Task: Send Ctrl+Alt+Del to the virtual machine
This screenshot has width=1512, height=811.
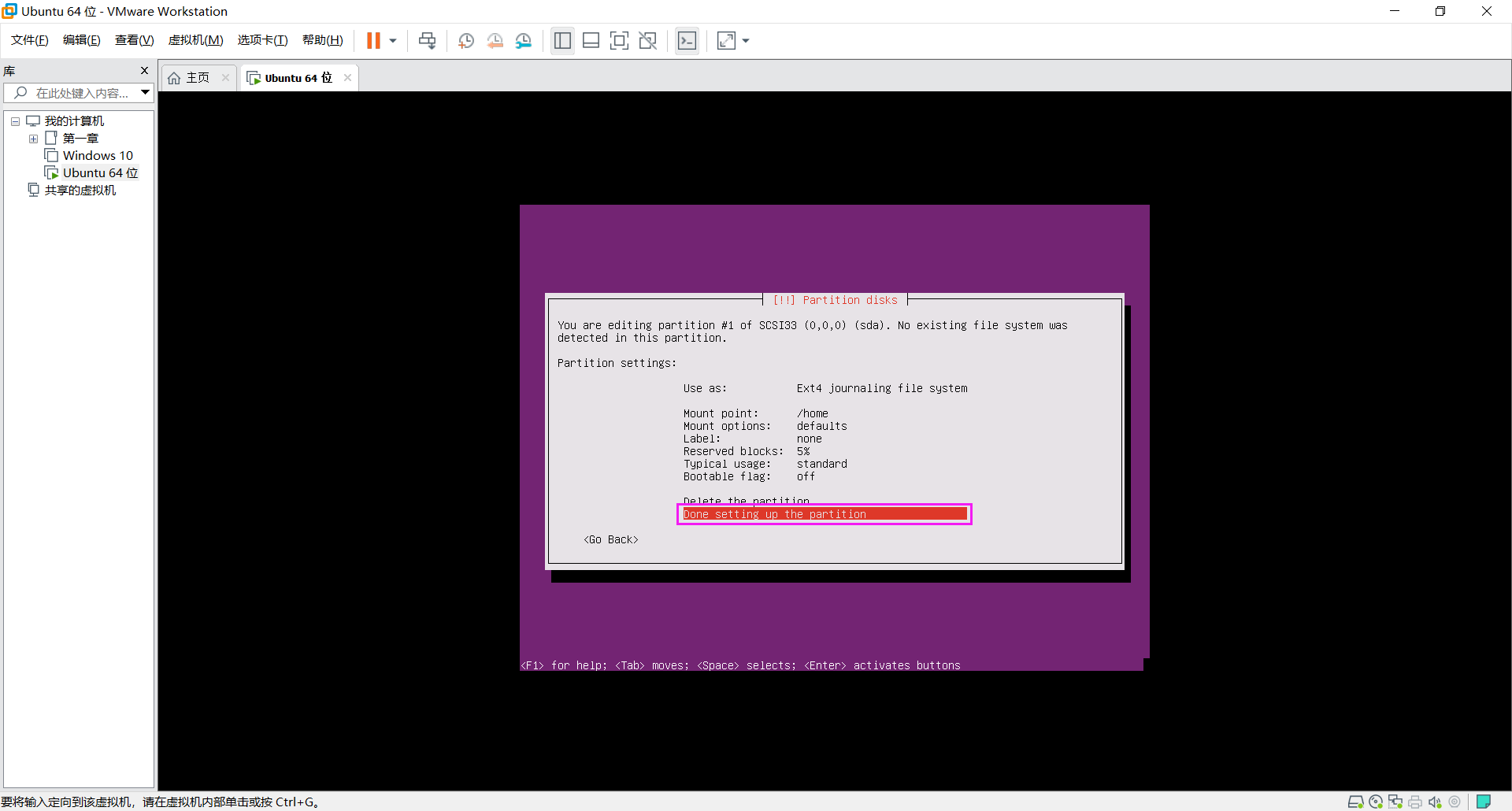Action: [427, 40]
